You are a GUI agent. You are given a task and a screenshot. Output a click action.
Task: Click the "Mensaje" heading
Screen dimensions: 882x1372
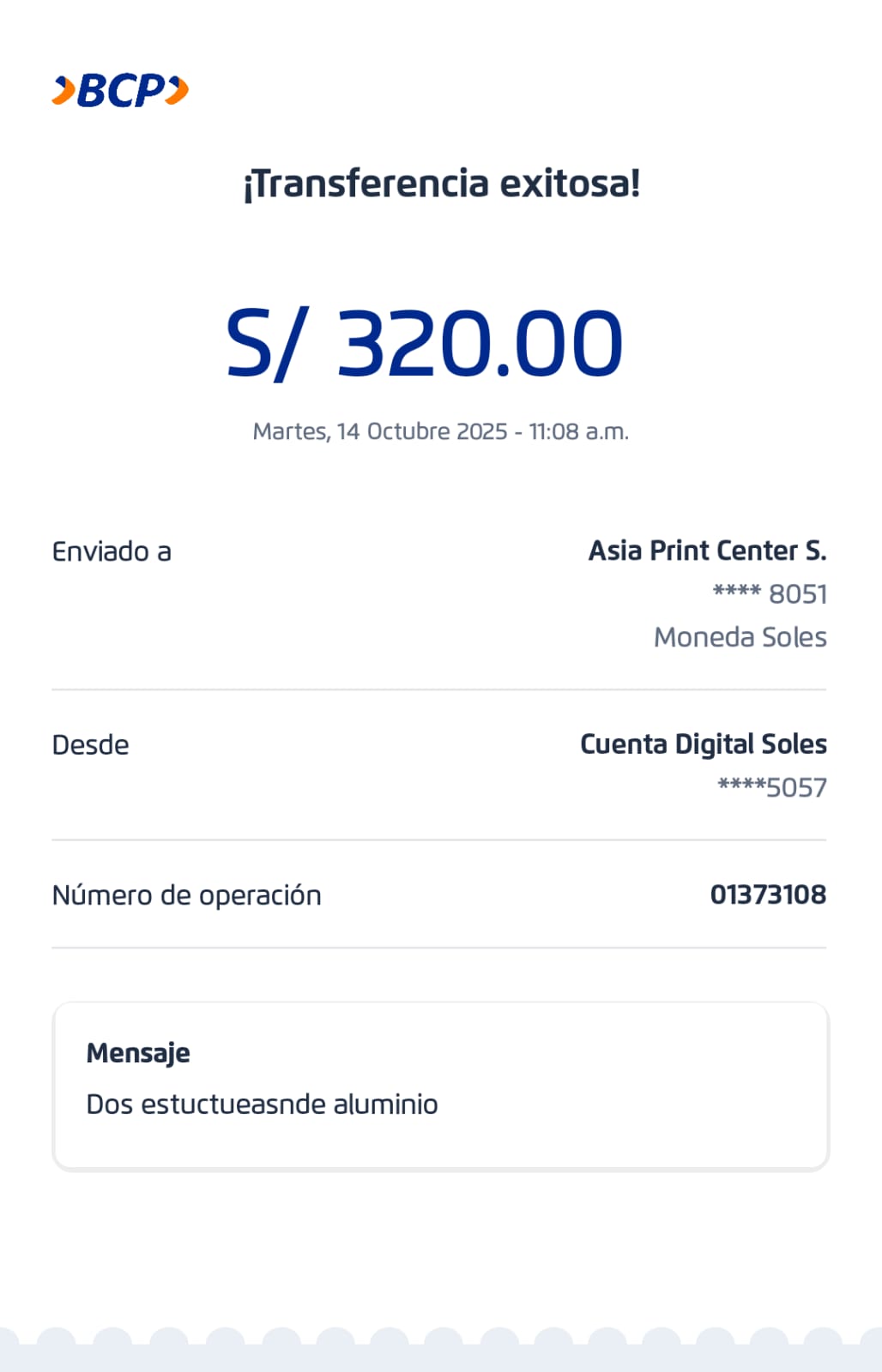click(x=138, y=1053)
